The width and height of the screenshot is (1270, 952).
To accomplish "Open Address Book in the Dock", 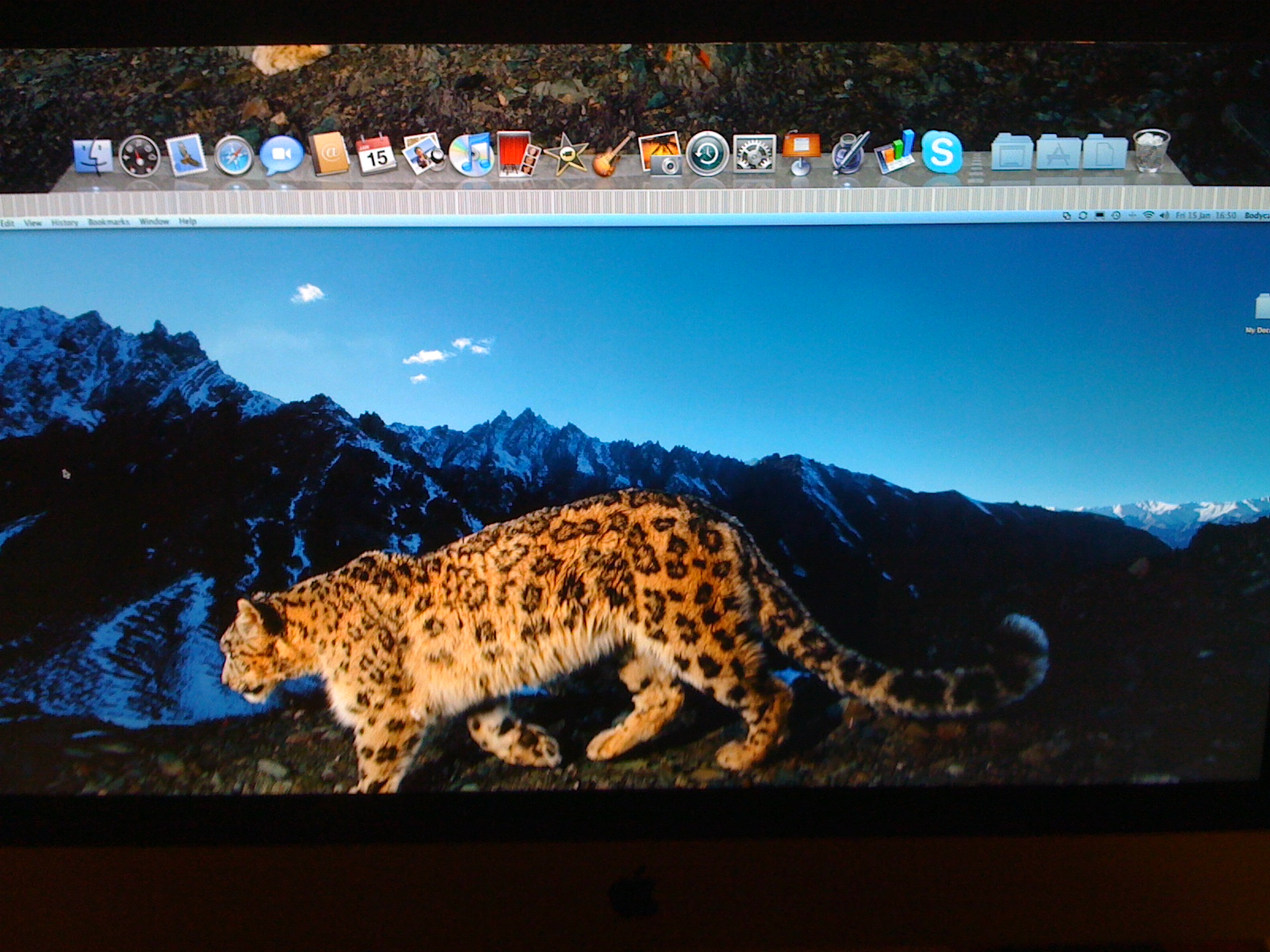I will click(x=329, y=154).
